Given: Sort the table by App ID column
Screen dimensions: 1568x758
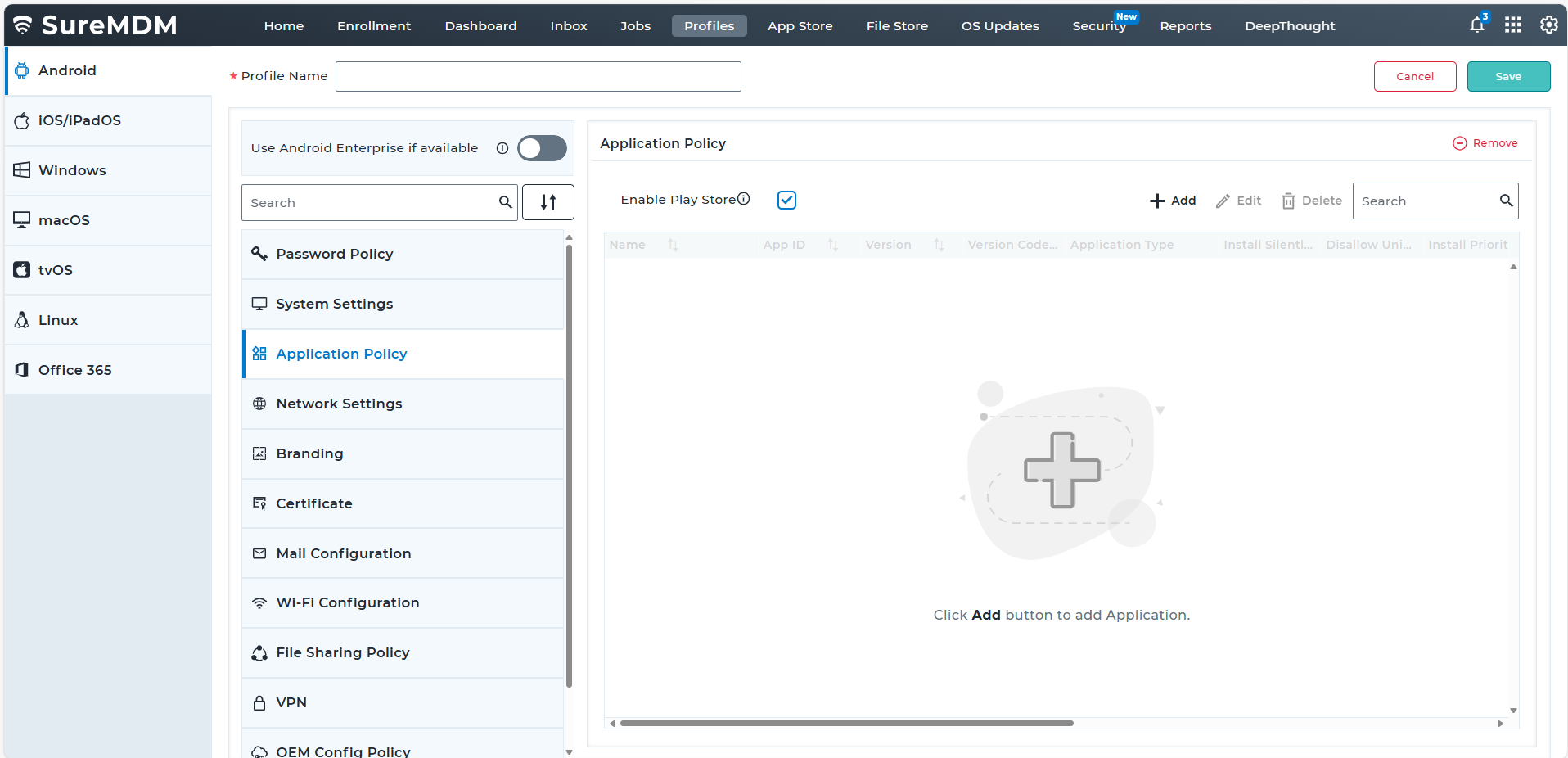Looking at the screenshot, I should point(832,245).
